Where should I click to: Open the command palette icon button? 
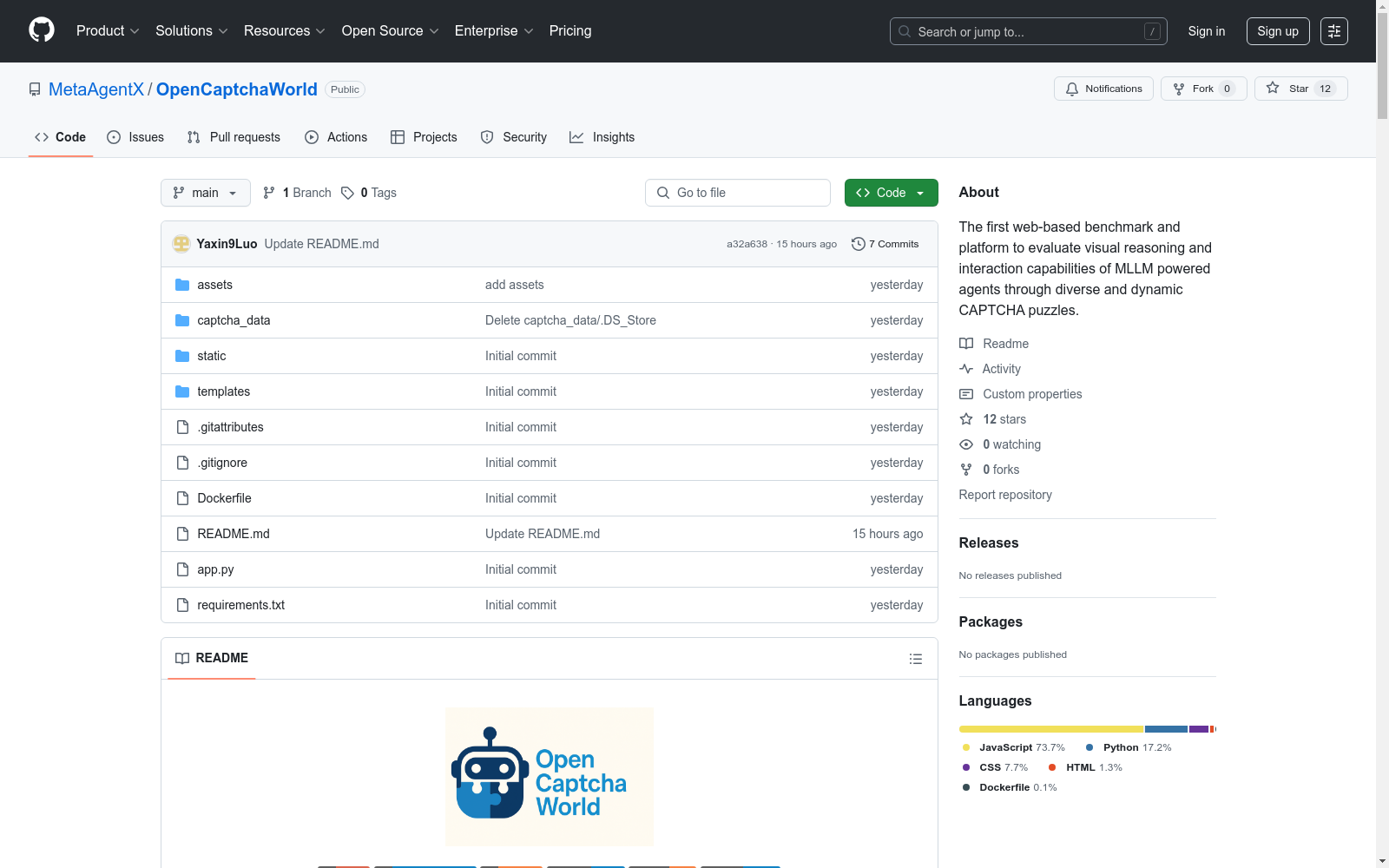click(x=1333, y=31)
